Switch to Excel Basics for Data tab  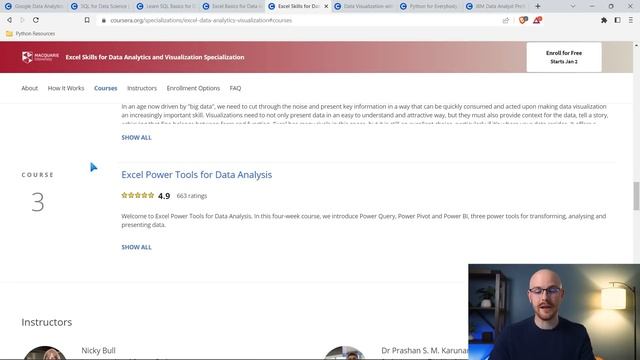pyautogui.click(x=232, y=6)
